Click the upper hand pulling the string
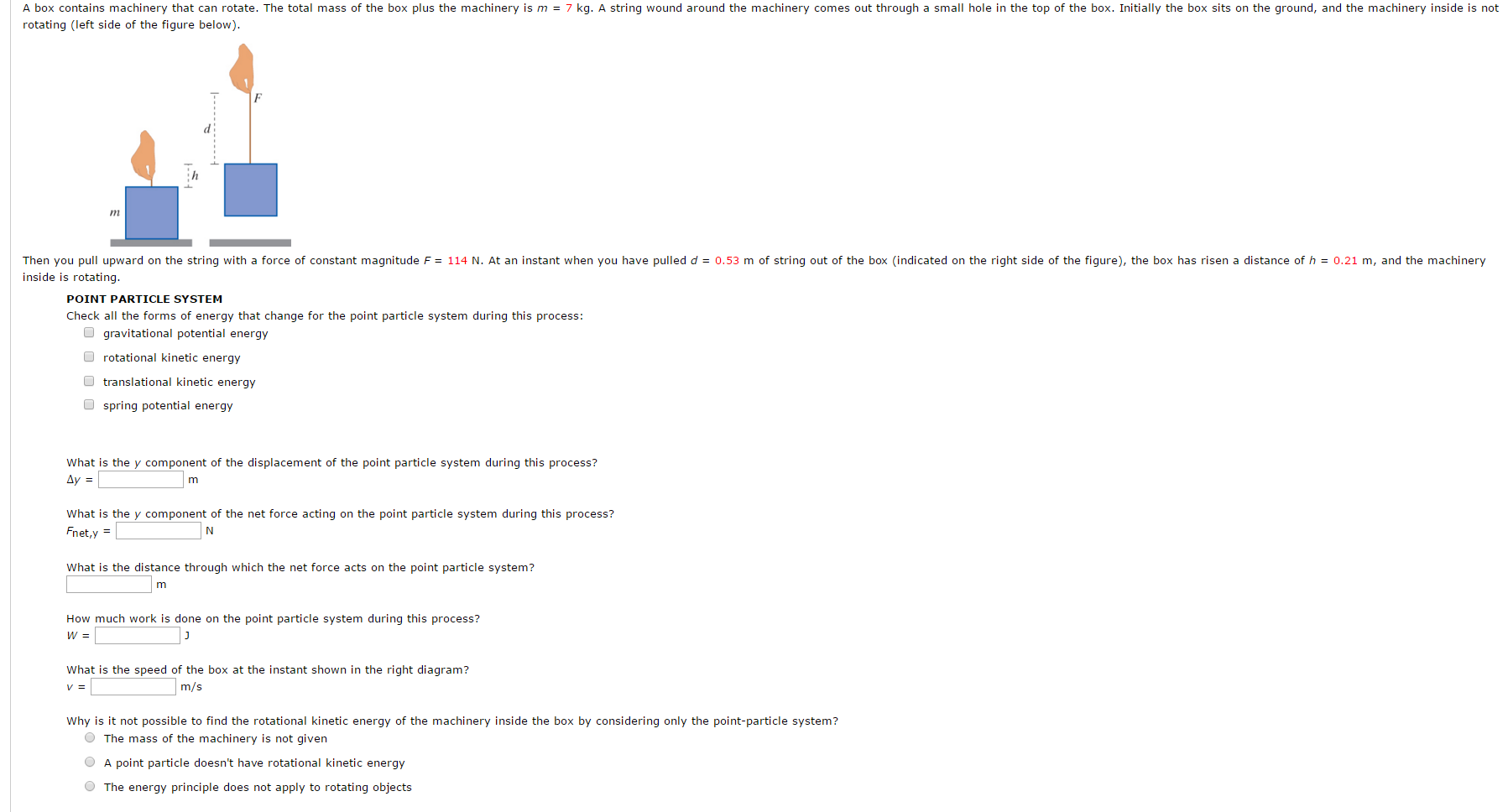Viewport: 1508px width, 812px height. pyautogui.click(x=243, y=68)
